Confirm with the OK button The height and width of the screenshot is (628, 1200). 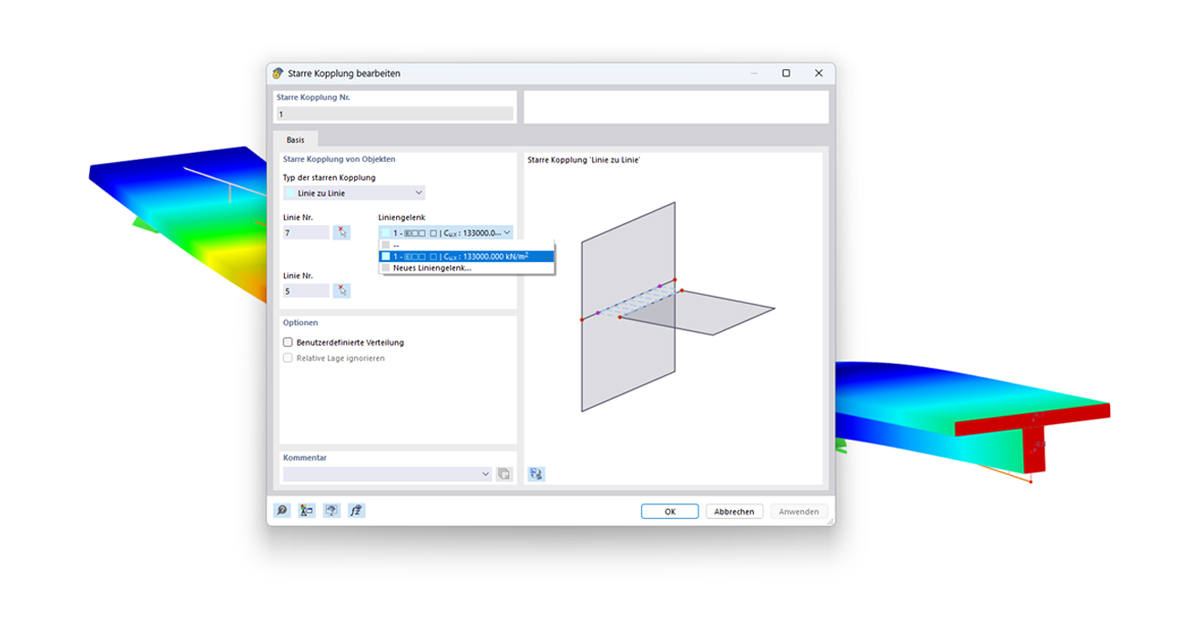tap(670, 511)
